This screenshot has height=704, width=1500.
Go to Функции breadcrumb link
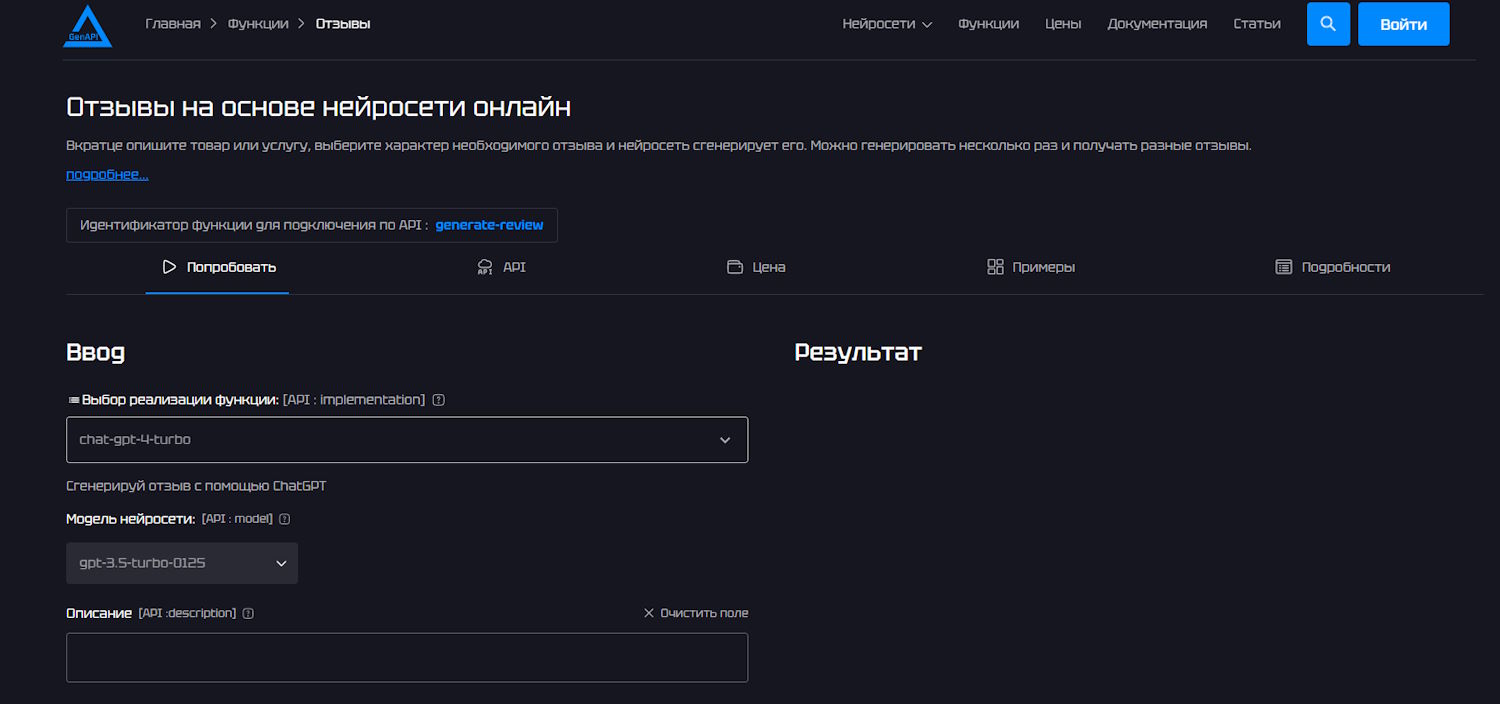[259, 24]
